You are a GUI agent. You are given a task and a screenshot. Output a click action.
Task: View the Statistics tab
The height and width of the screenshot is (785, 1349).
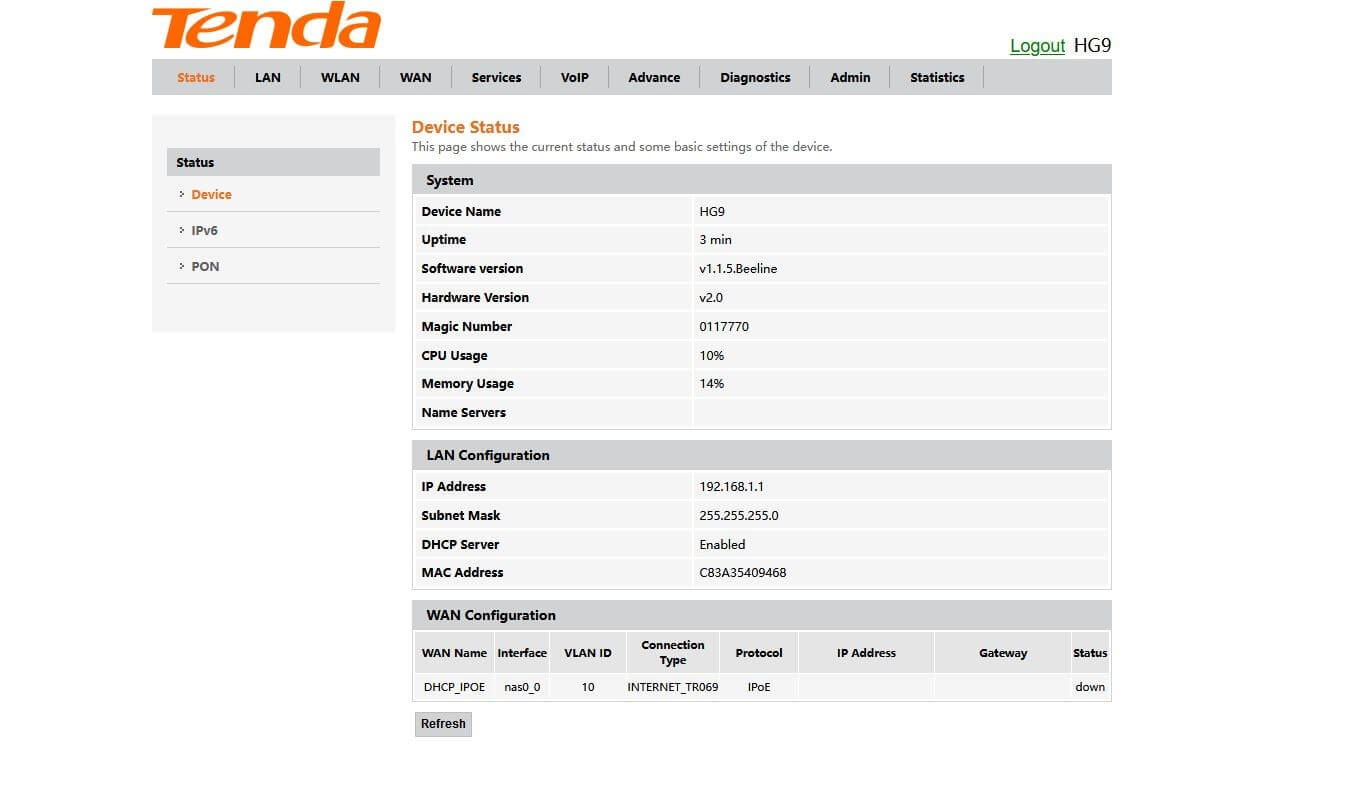(937, 77)
